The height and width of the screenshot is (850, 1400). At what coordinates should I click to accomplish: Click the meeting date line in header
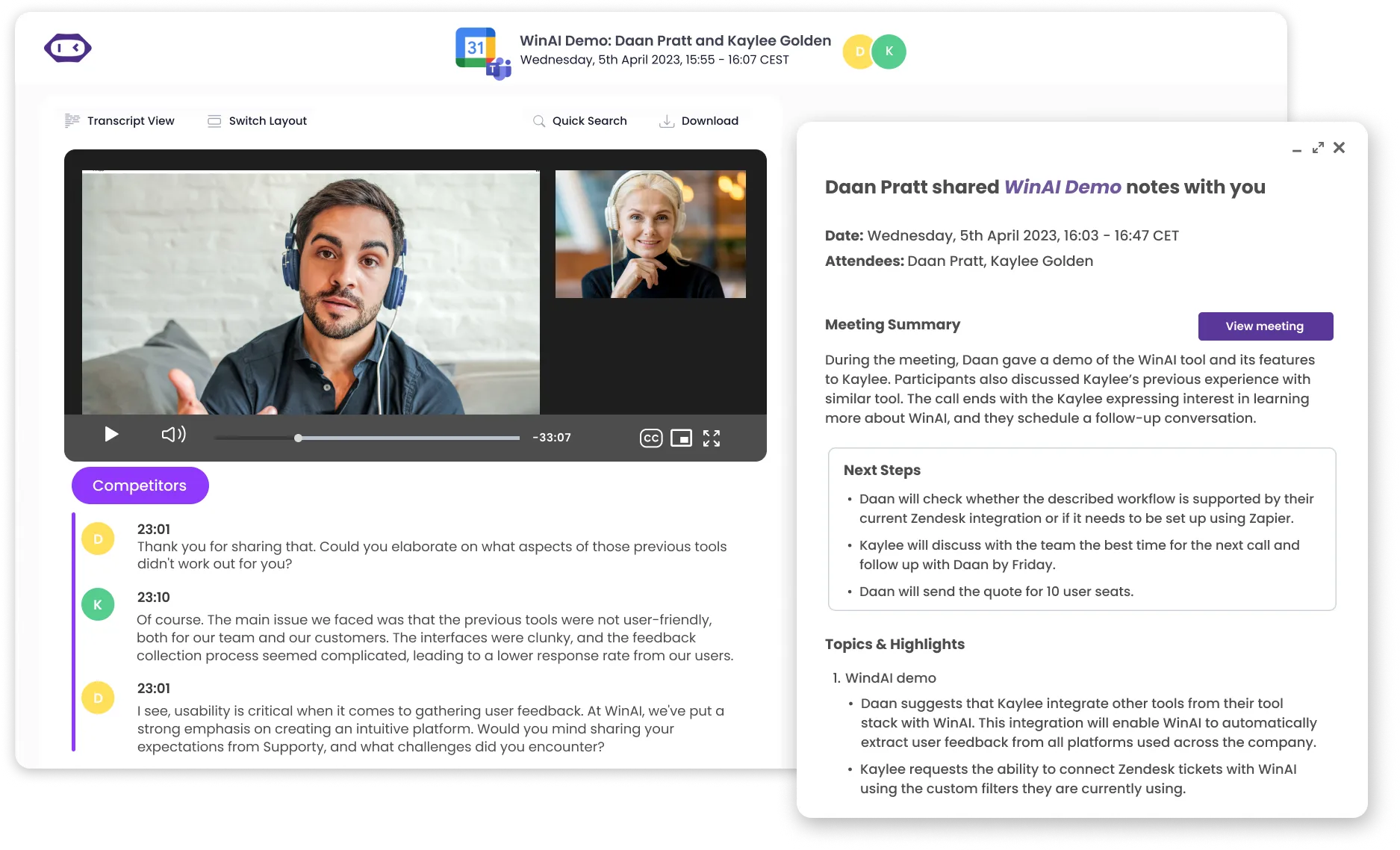pos(654,60)
